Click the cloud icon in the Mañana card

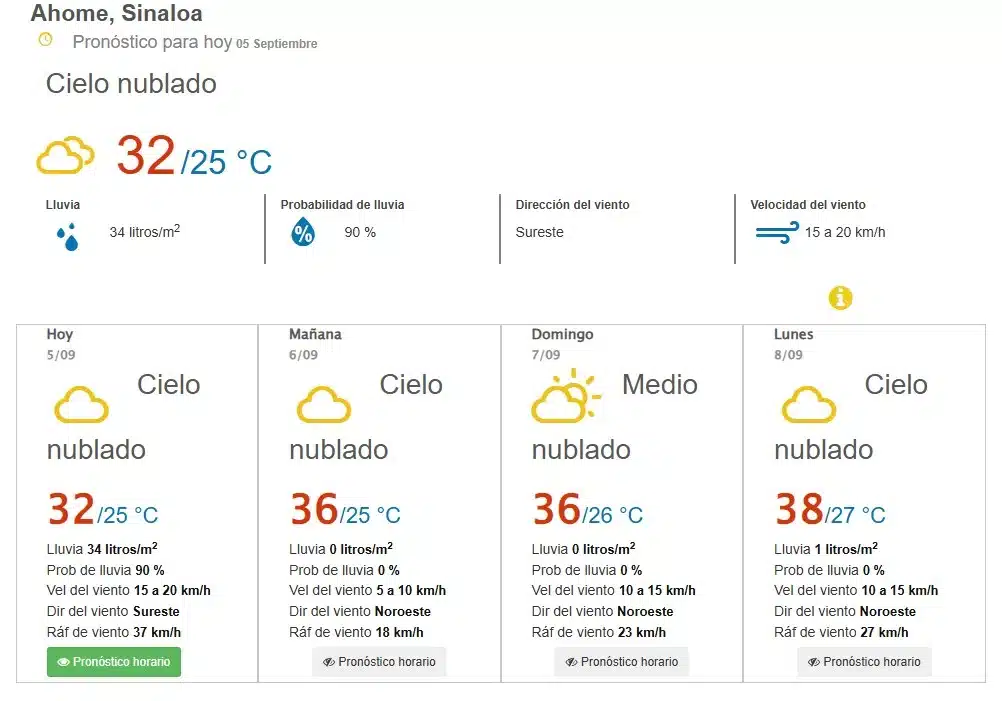pos(324,404)
